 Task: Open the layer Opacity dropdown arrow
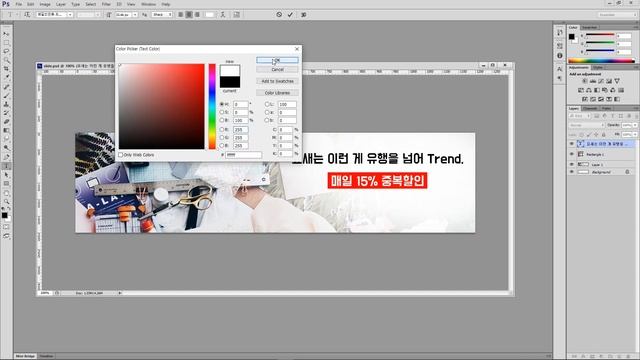pyautogui.click(x=635, y=125)
